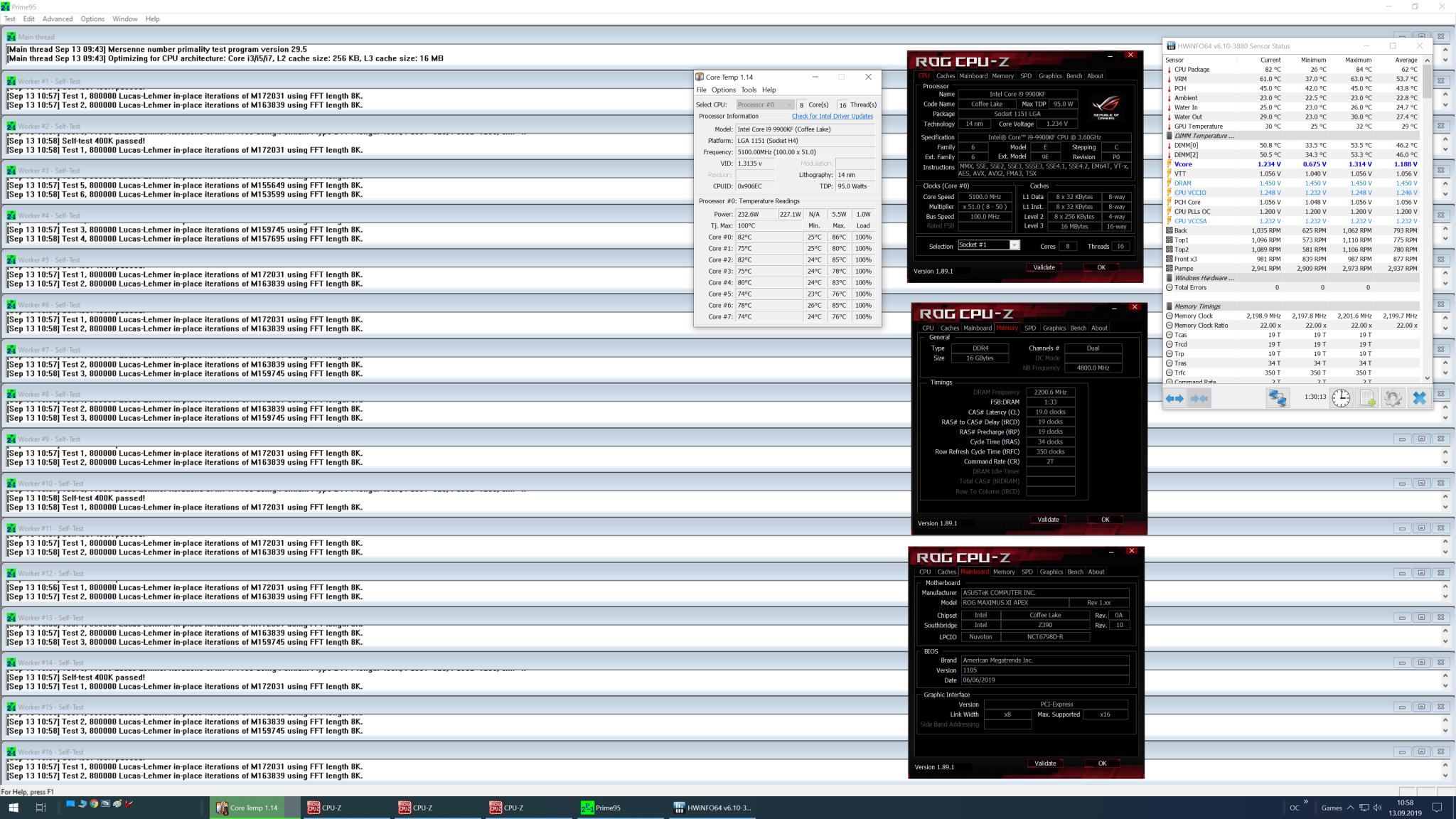Click Validate button in top CPU-Z window
1456x819 pixels.
1044,268
